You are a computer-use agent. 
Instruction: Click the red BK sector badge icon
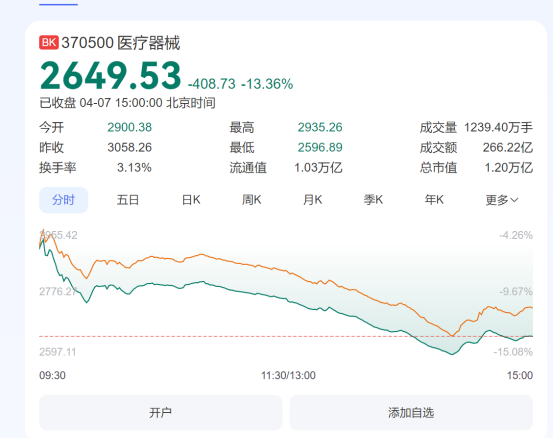click(x=49, y=43)
